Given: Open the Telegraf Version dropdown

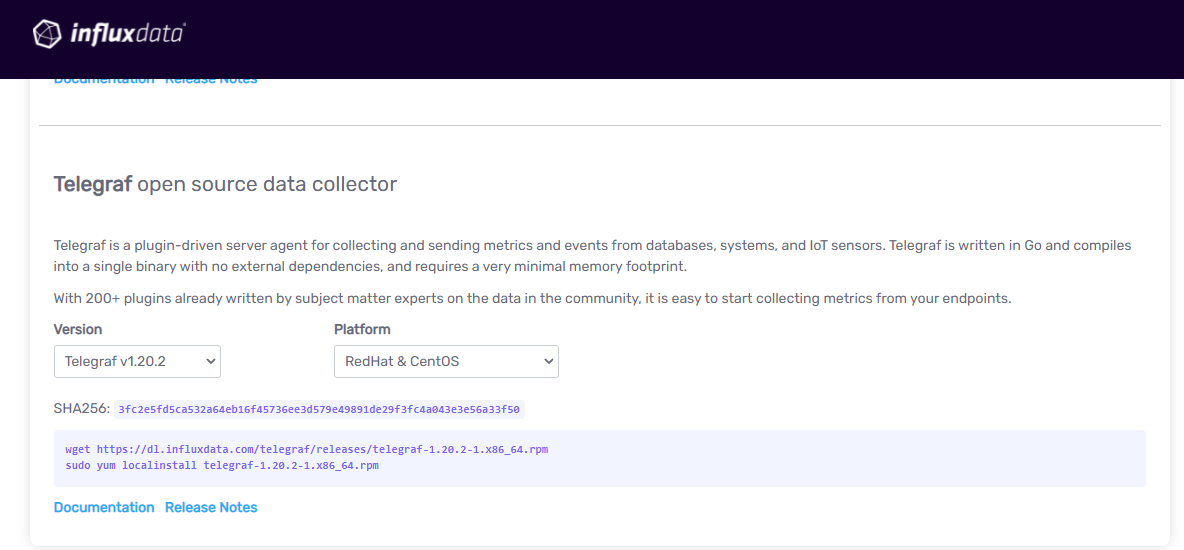Looking at the screenshot, I should [137, 361].
